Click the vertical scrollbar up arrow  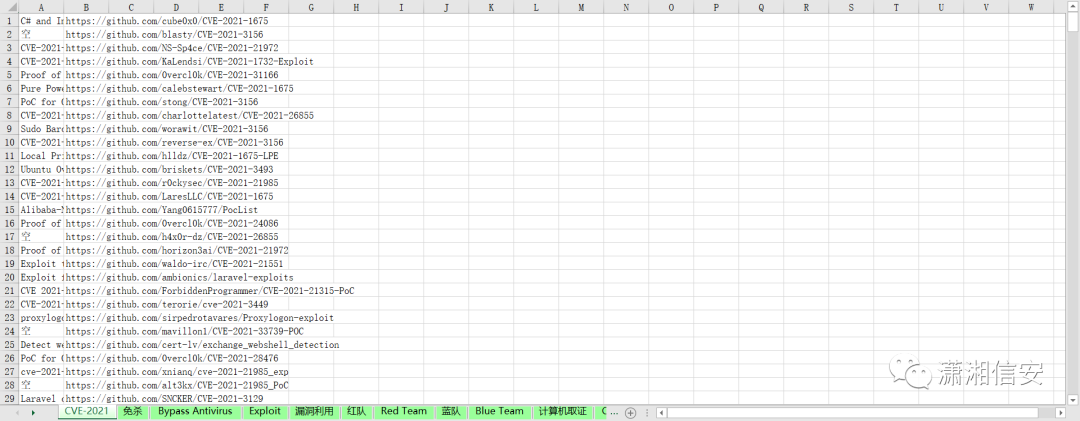click(1073, 7)
